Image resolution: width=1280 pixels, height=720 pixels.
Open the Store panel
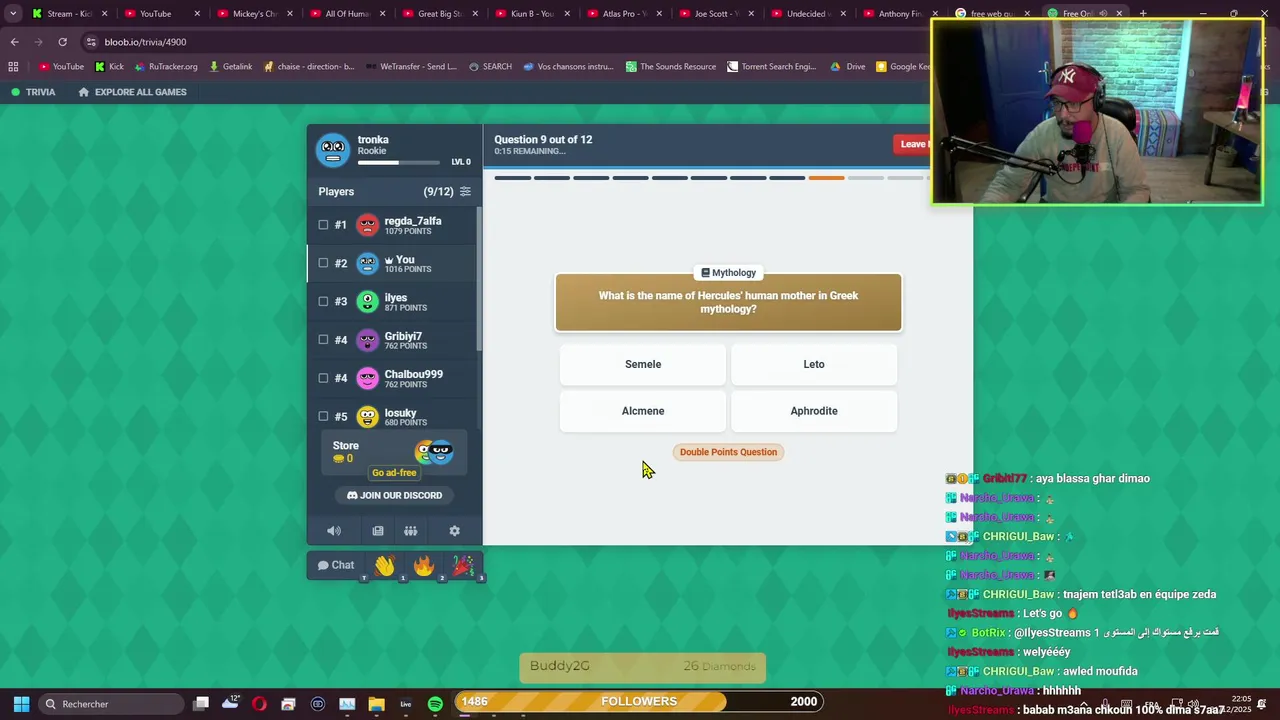pos(394,452)
